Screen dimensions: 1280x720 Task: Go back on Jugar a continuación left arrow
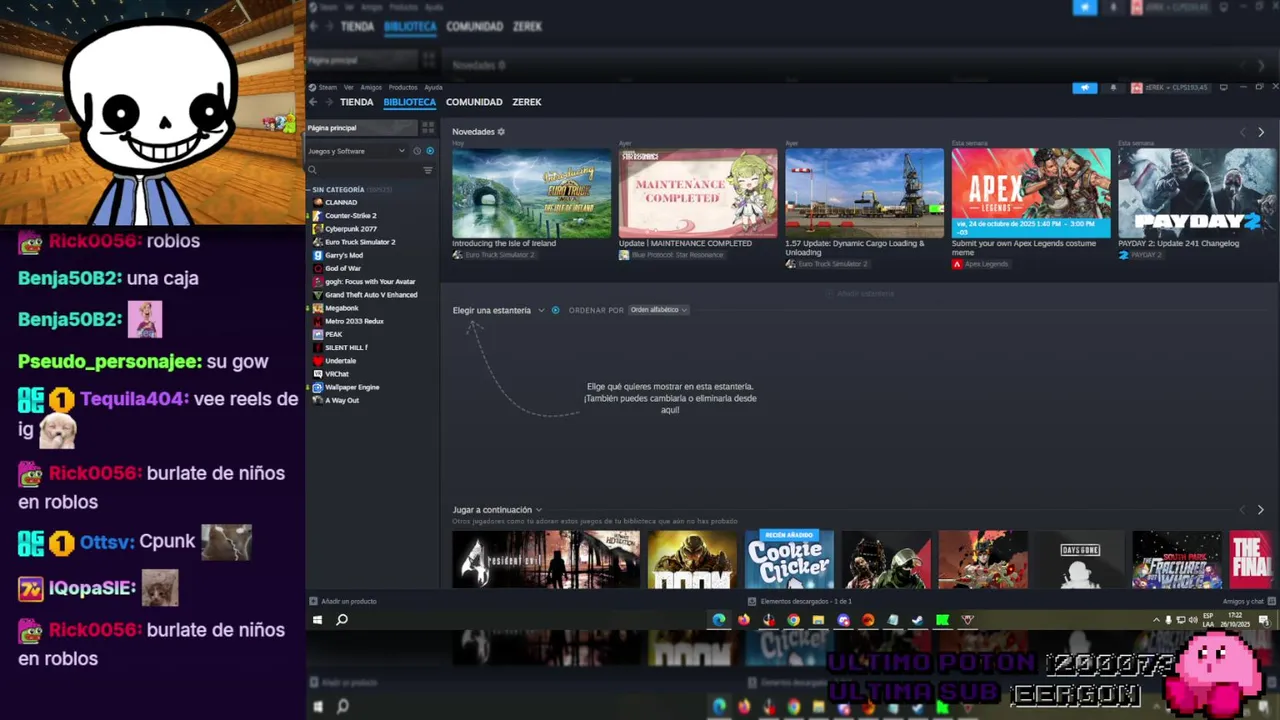(1243, 510)
